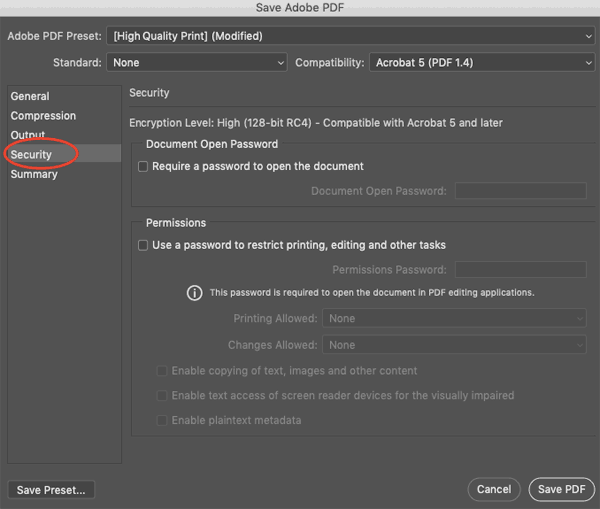This screenshot has width=600, height=509.
Task: Open the Standard dropdown set to None
Action: tap(197, 62)
